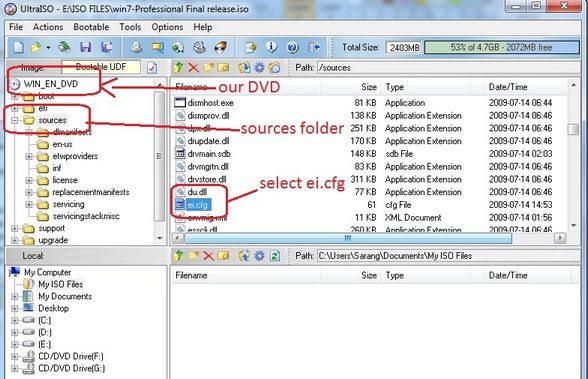
Task: Click the Add files icon in Local toolbar
Action: tap(244, 256)
